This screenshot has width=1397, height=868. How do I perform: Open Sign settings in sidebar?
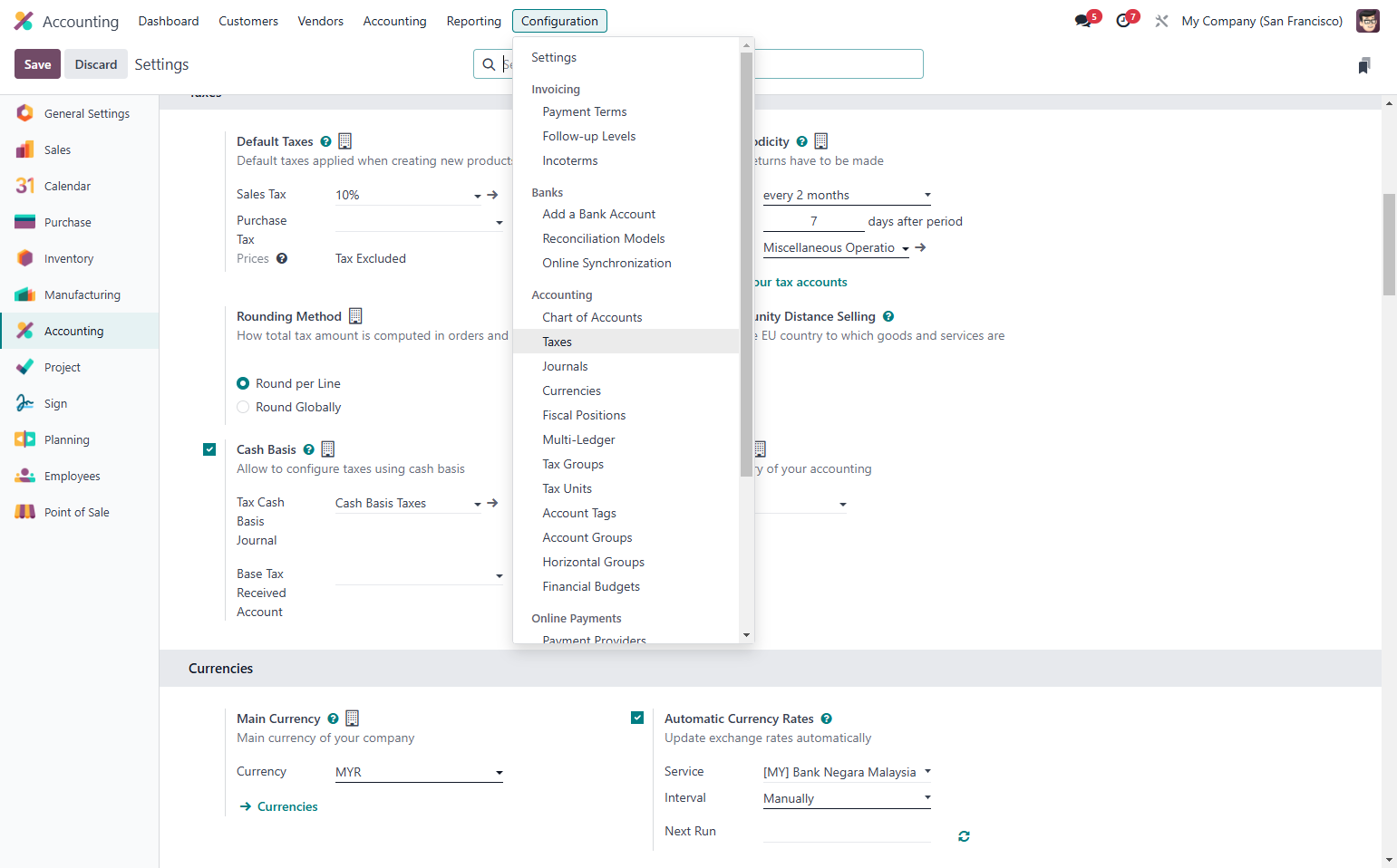(80, 403)
